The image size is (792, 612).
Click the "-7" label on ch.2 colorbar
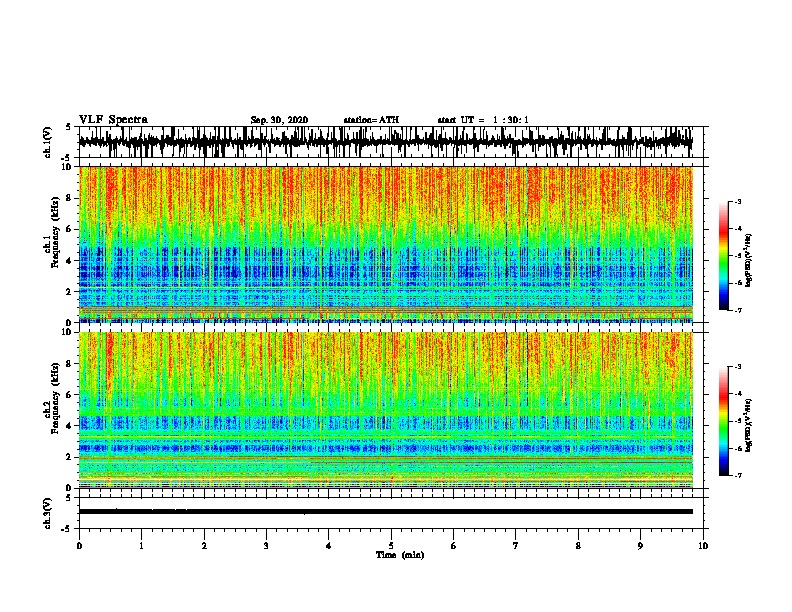click(737, 476)
